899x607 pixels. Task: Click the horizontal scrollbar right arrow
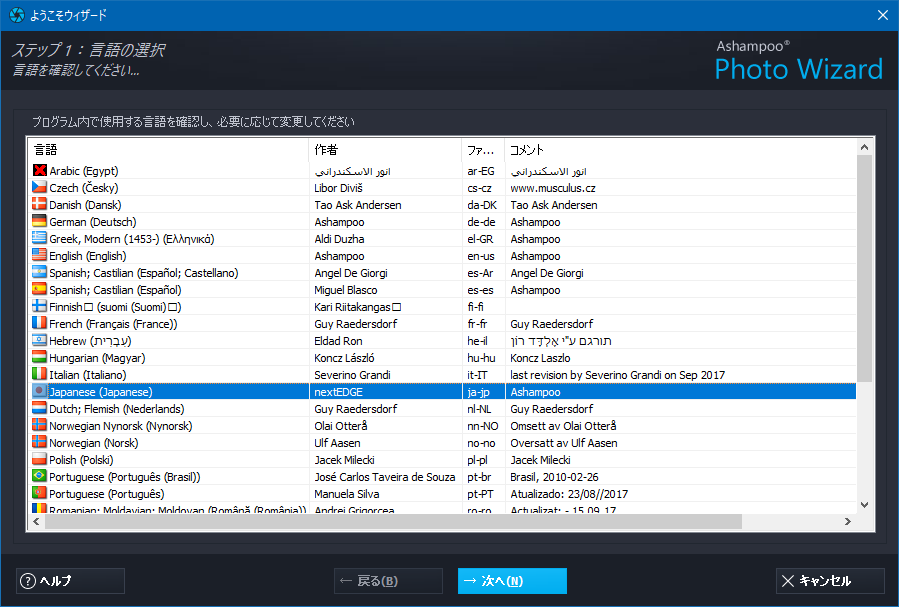pyautogui.click(x=848, y=522)
